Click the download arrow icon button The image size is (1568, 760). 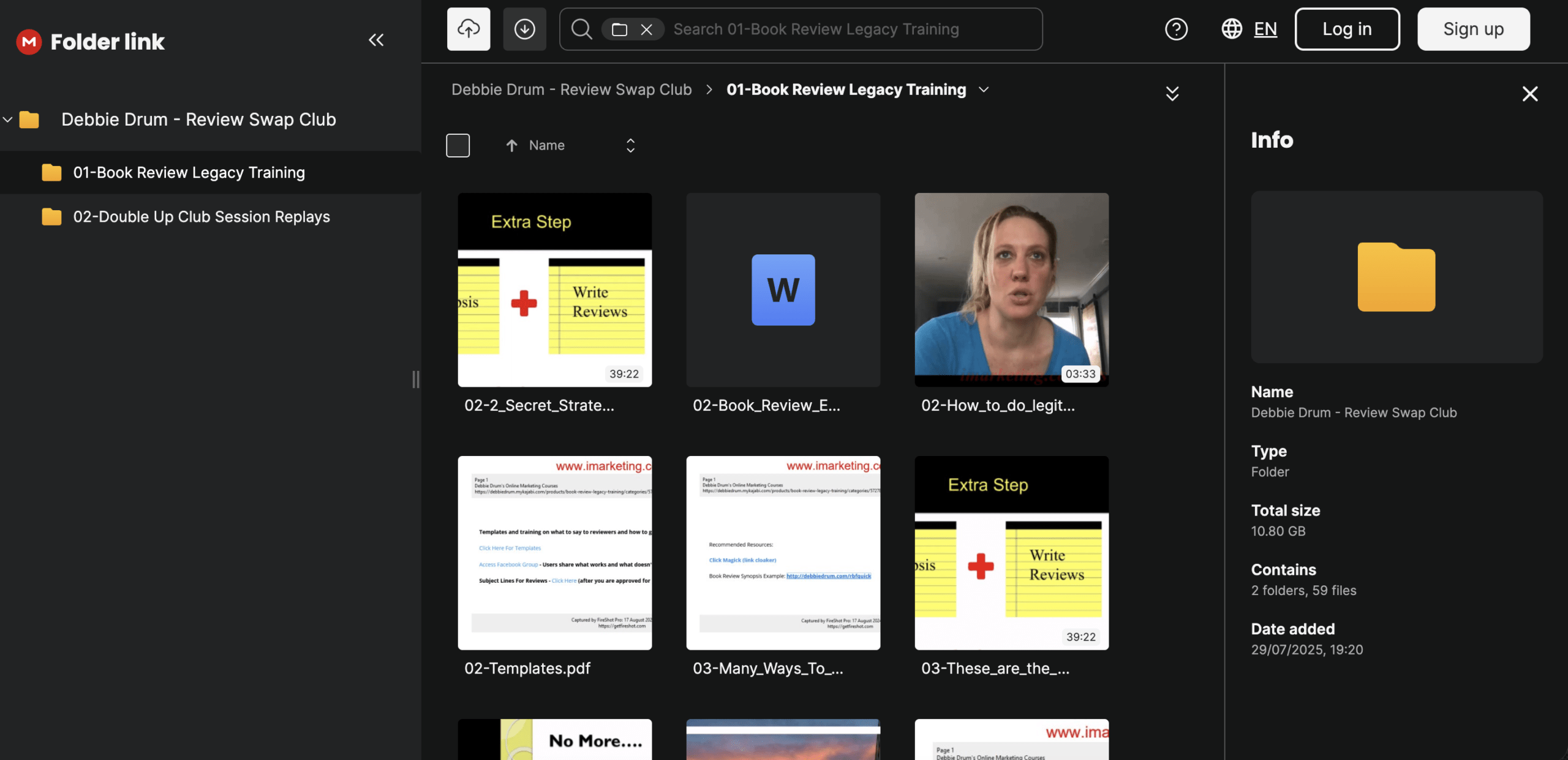click(524, 29)
